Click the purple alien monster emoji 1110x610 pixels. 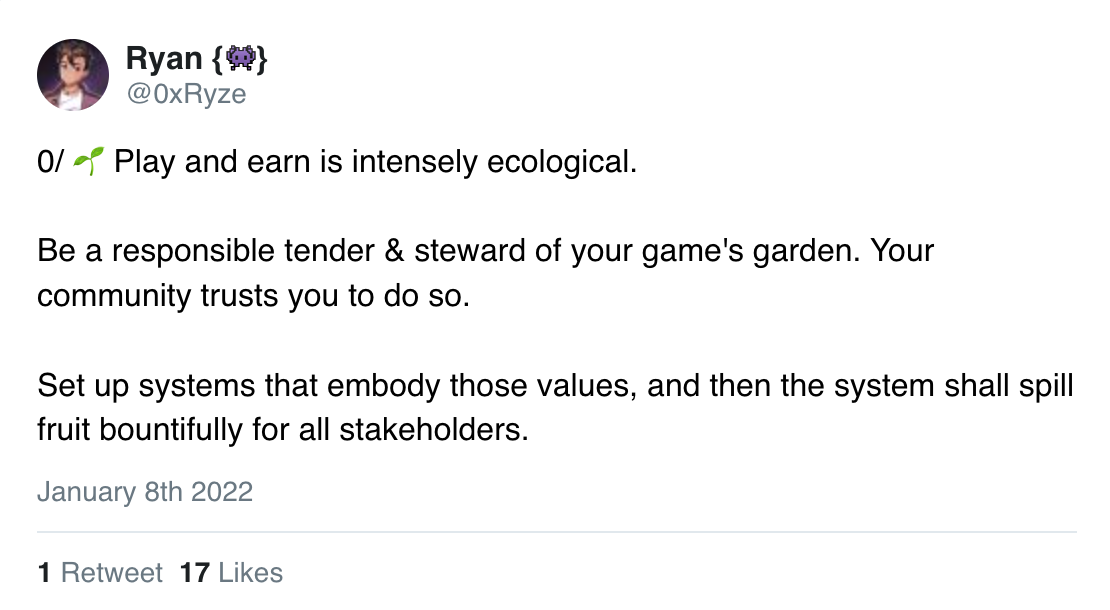pyautogui.click(x=240, y=58)
